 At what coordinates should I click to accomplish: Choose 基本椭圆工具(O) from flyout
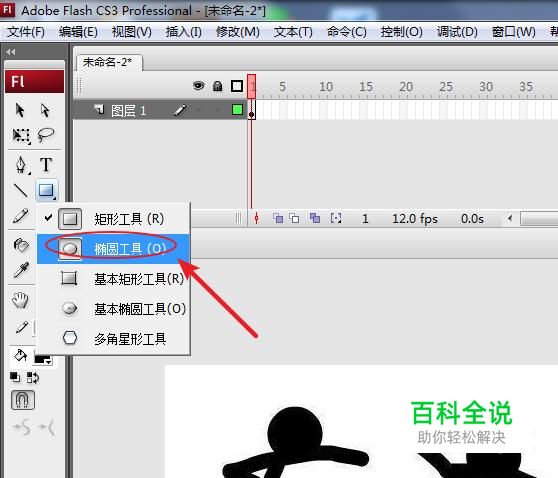pos(114,309)
